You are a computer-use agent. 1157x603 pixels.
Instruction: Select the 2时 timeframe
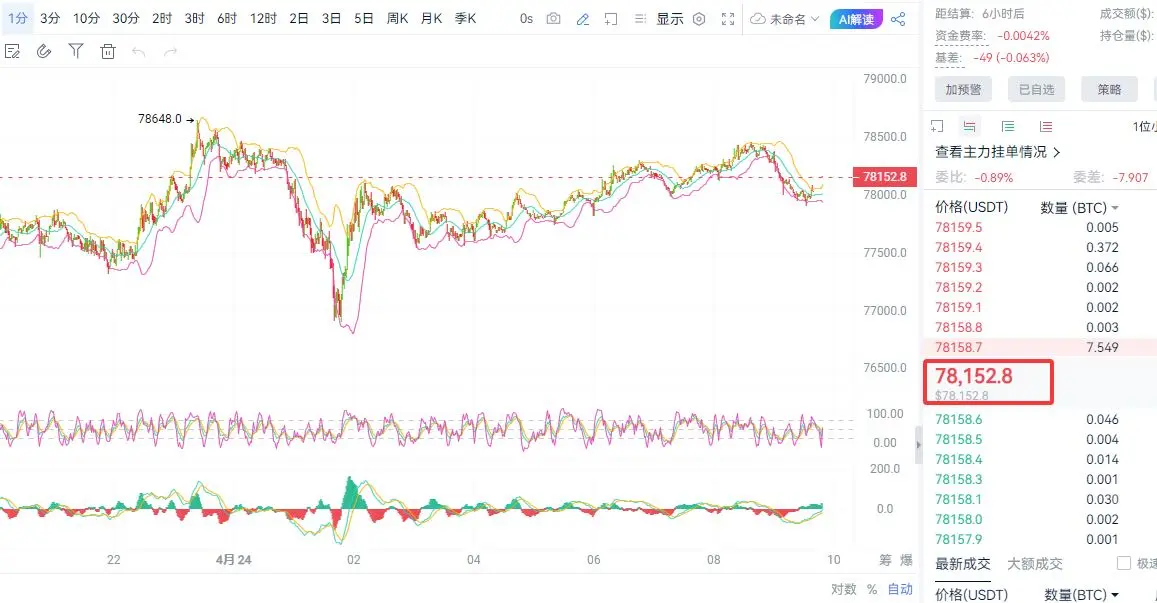pos(162,18)
